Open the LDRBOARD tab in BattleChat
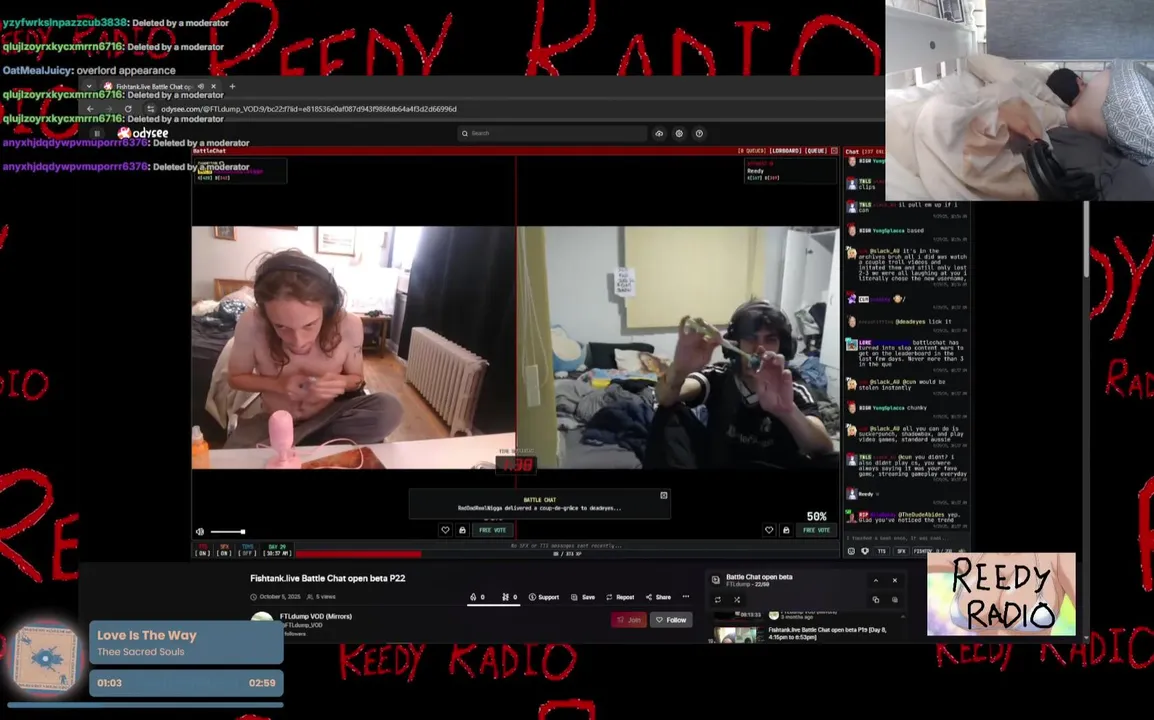Viewport: 1154px width, 720px height. pyautogui.click(x=785, y=151)
